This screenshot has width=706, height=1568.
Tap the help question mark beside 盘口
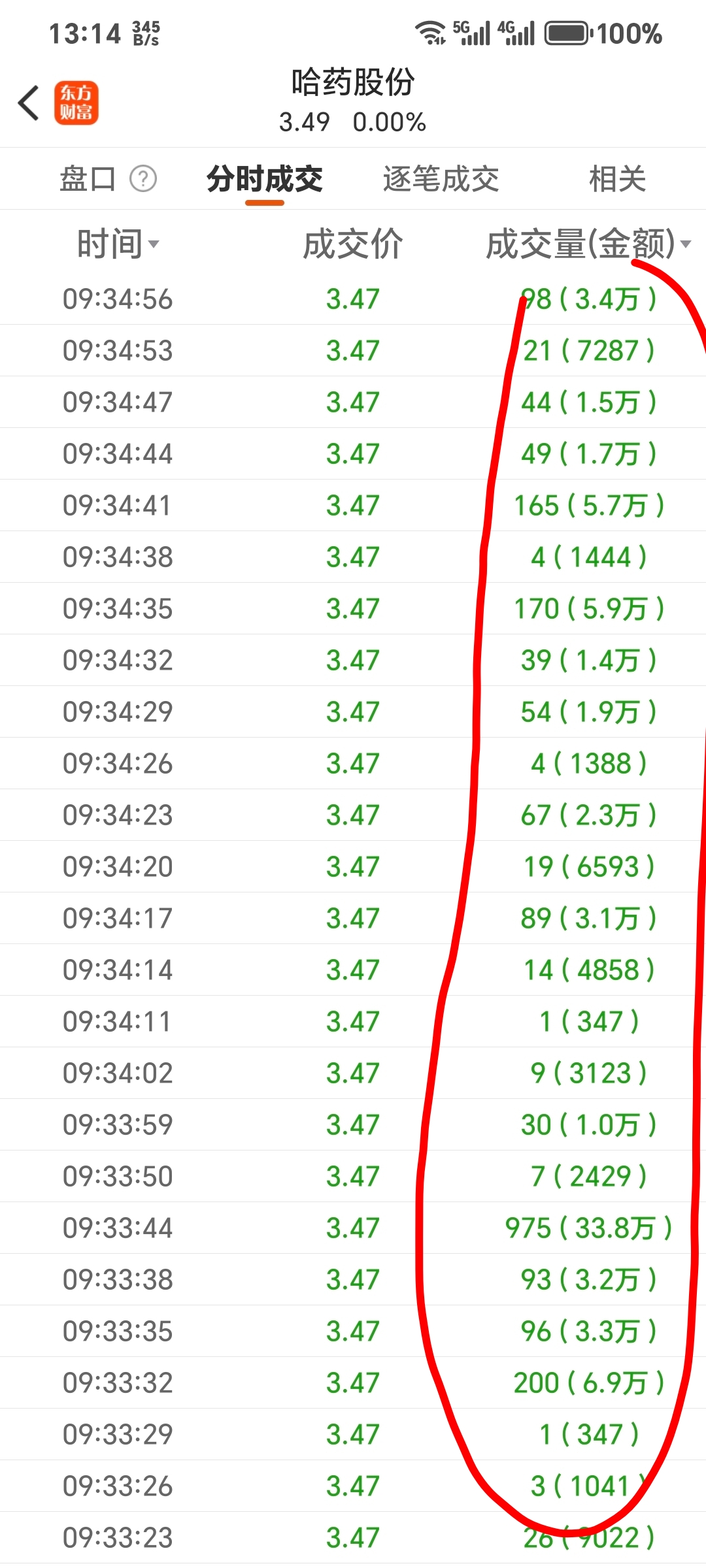click(x=143, y=178)
